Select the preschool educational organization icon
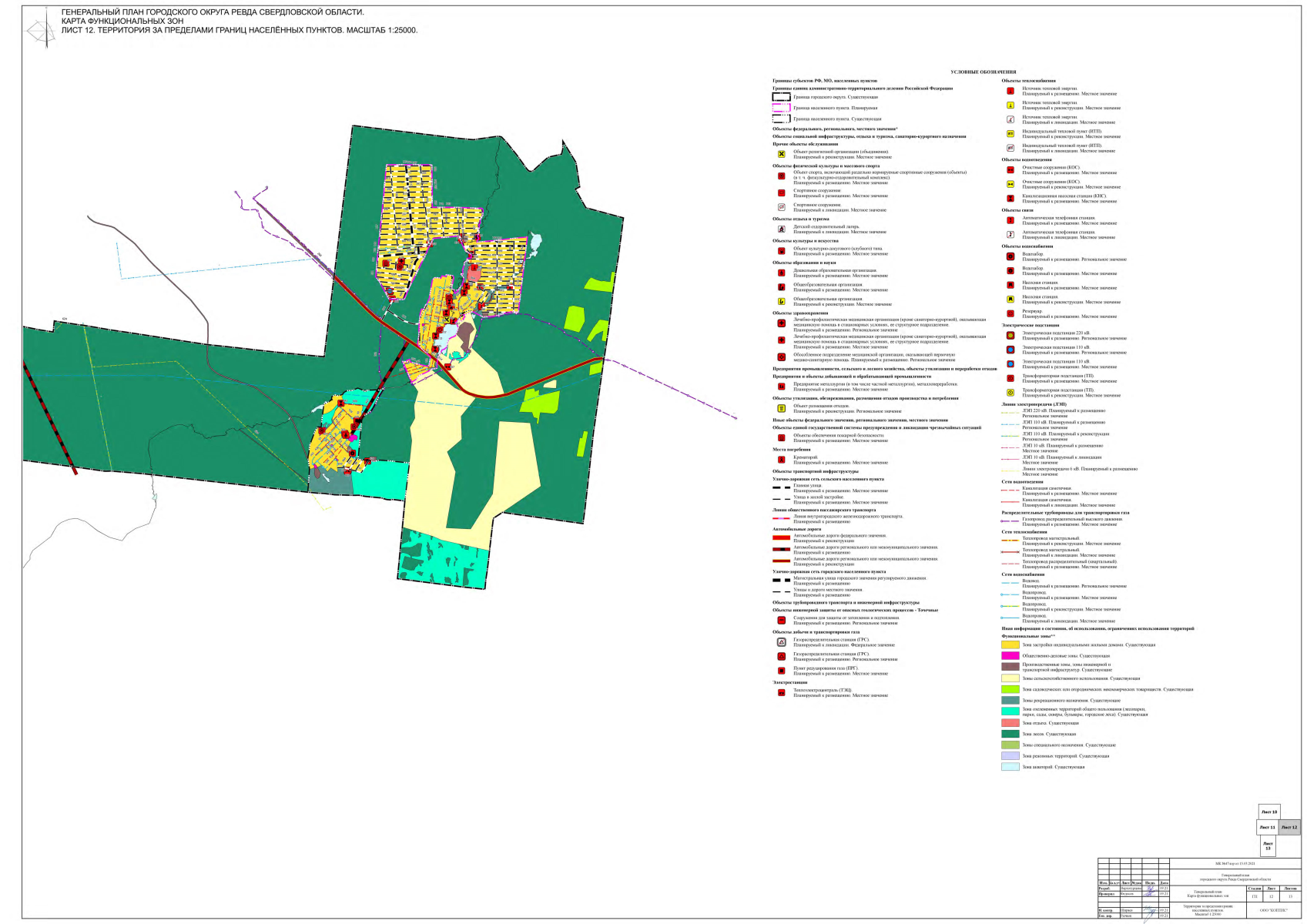 (781, 273)
